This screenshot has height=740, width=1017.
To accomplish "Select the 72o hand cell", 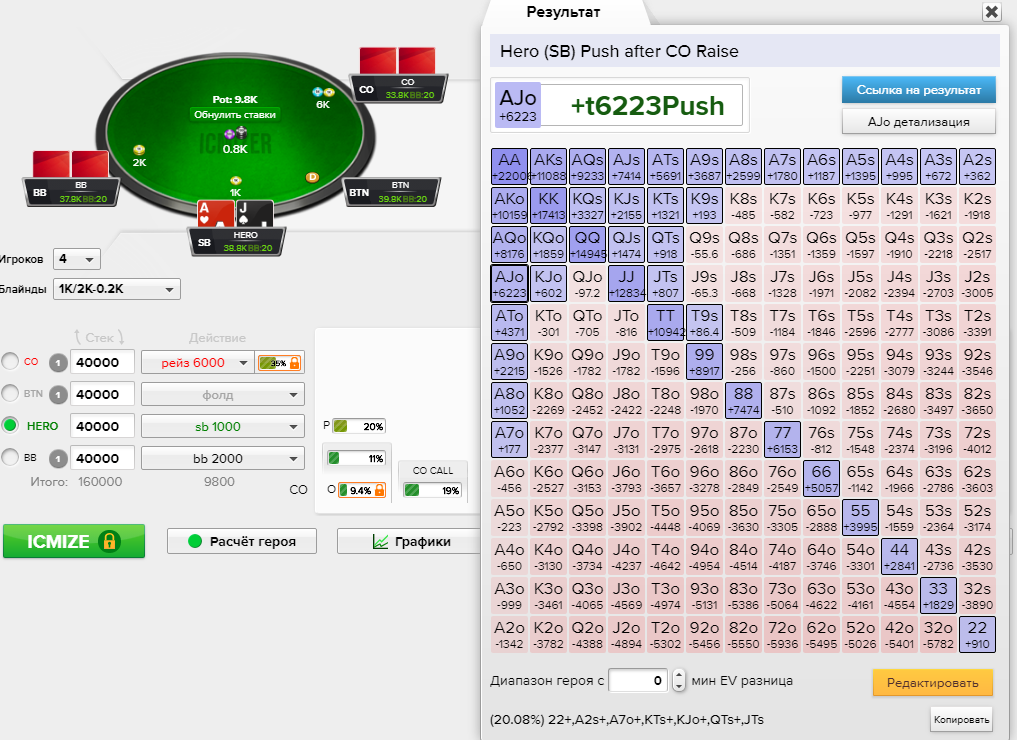I will [x=782, y=634].
